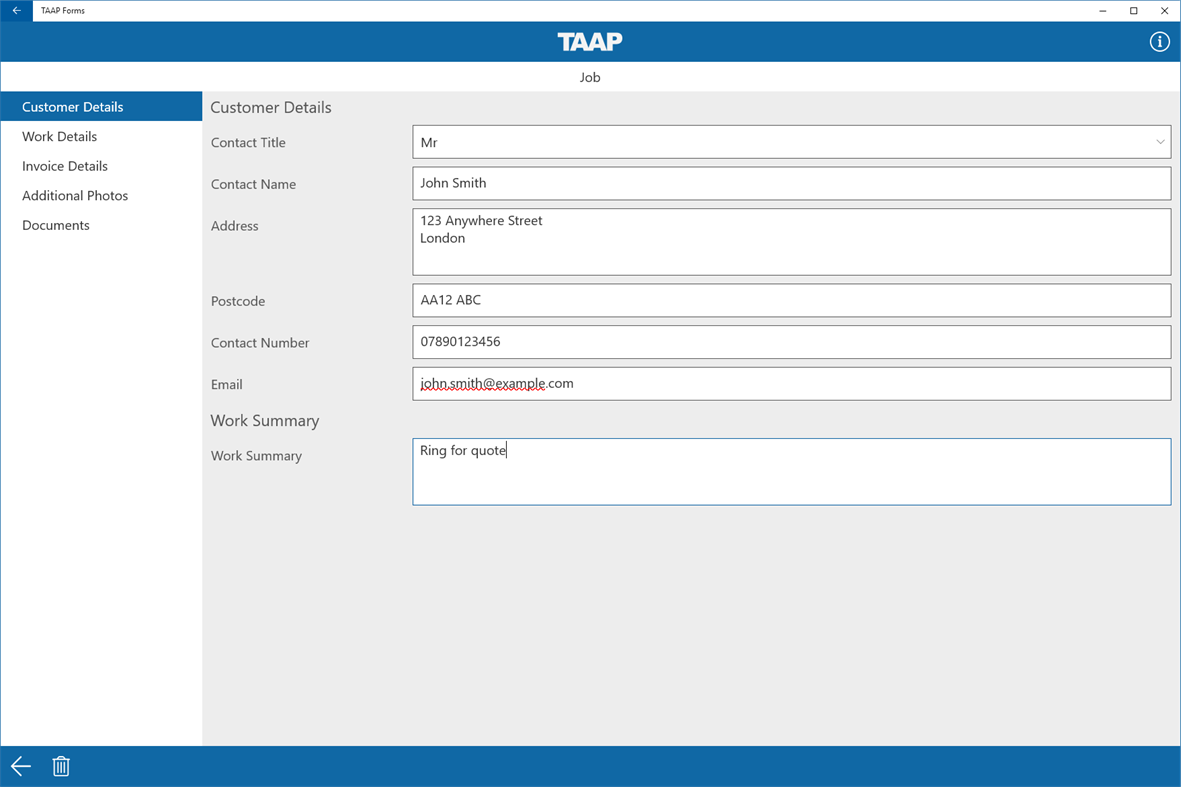Click the Work Summary text area
Screen dimensions: 1181x787
click(792, 471)
